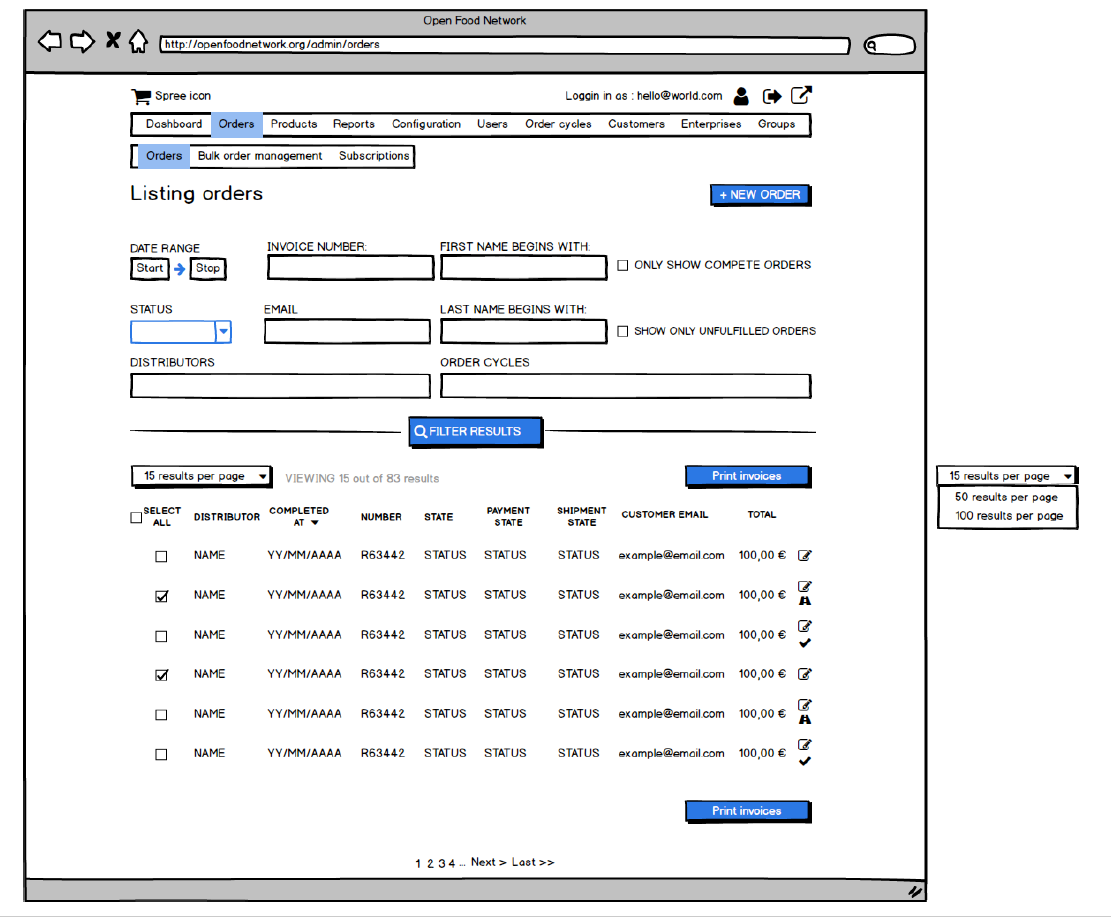Viewport: 1111px width, 917px height.
Task: Go to Next page link
Action: (x=488, y=862)
